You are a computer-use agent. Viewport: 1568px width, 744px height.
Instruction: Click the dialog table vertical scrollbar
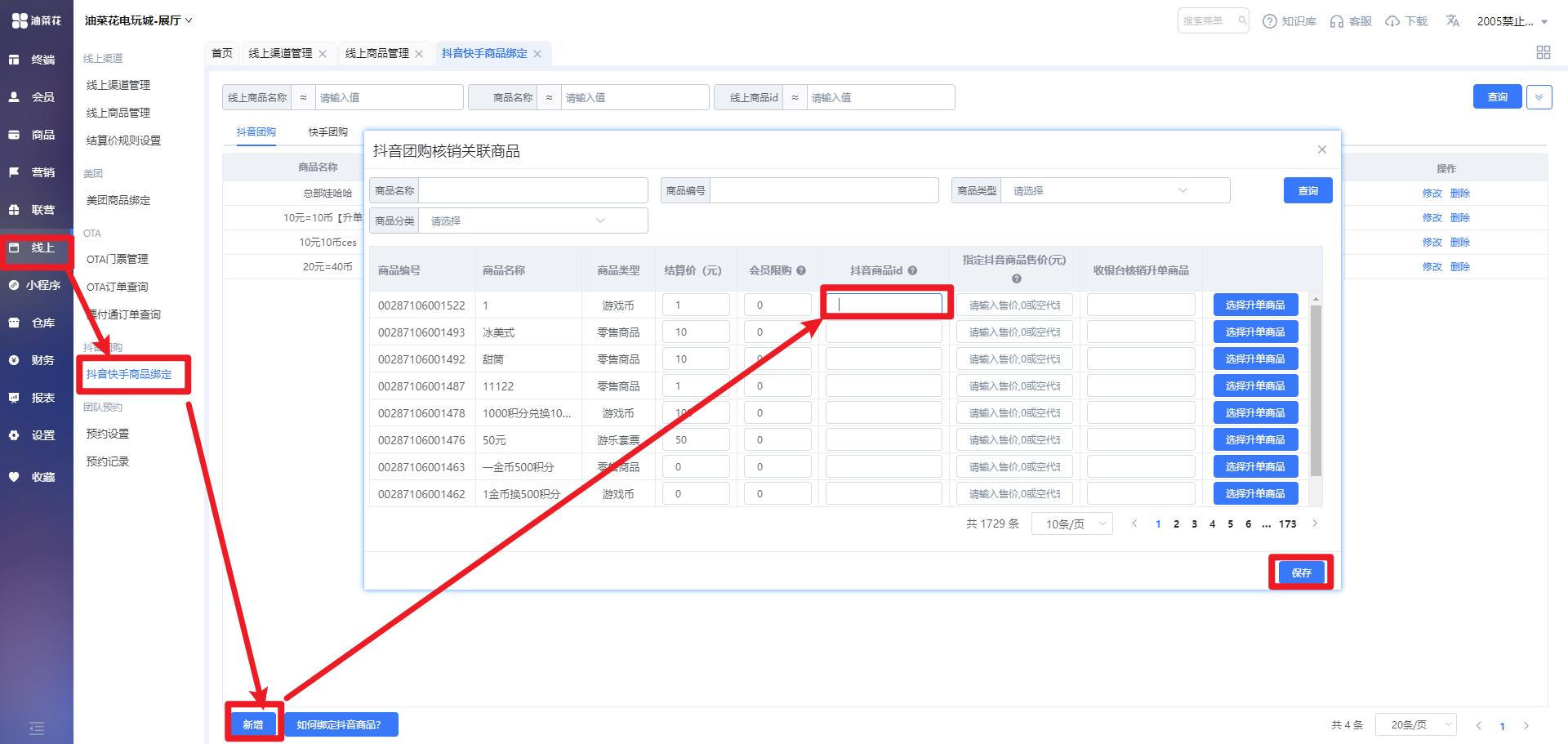(1316, 390)
